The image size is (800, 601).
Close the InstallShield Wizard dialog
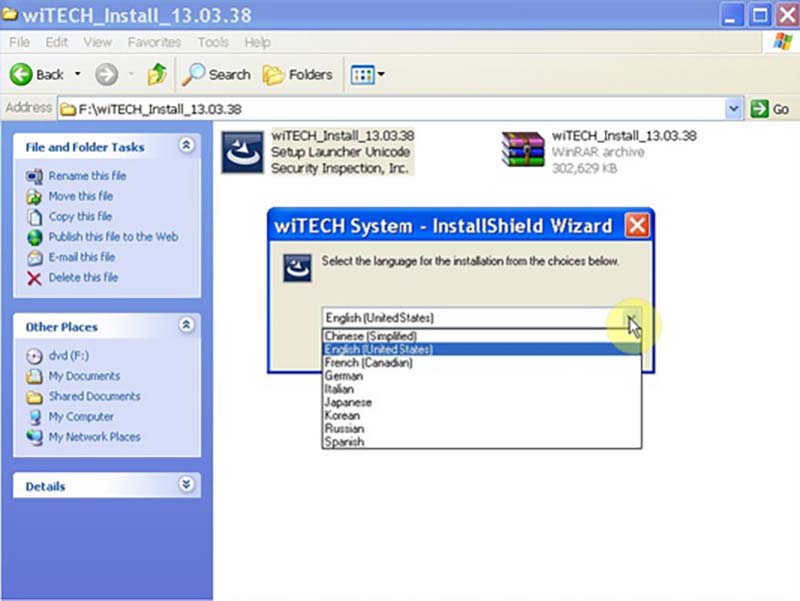point(638,225)
